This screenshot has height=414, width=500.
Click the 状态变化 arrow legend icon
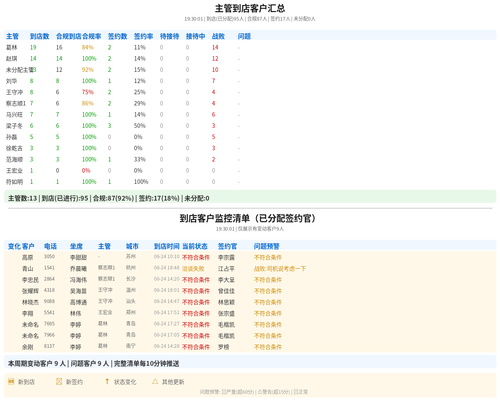(107, 381)
